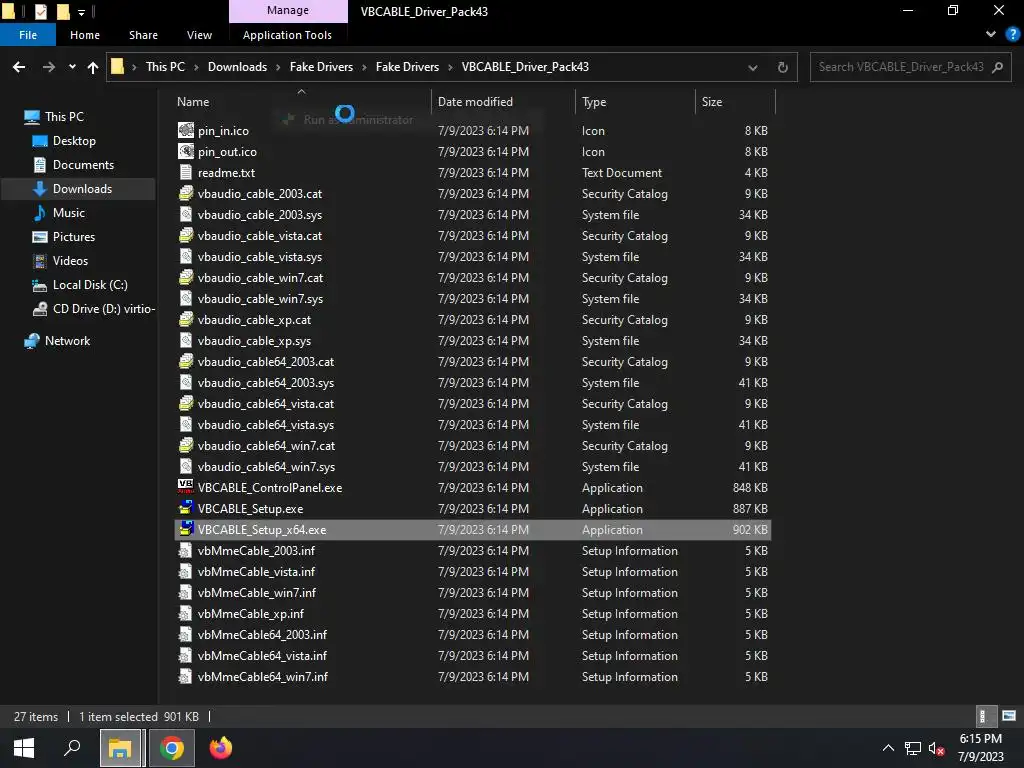The width and height of the screenshot is (1024, 768).
Task: Go up one folder level
Action: (93, 67)
